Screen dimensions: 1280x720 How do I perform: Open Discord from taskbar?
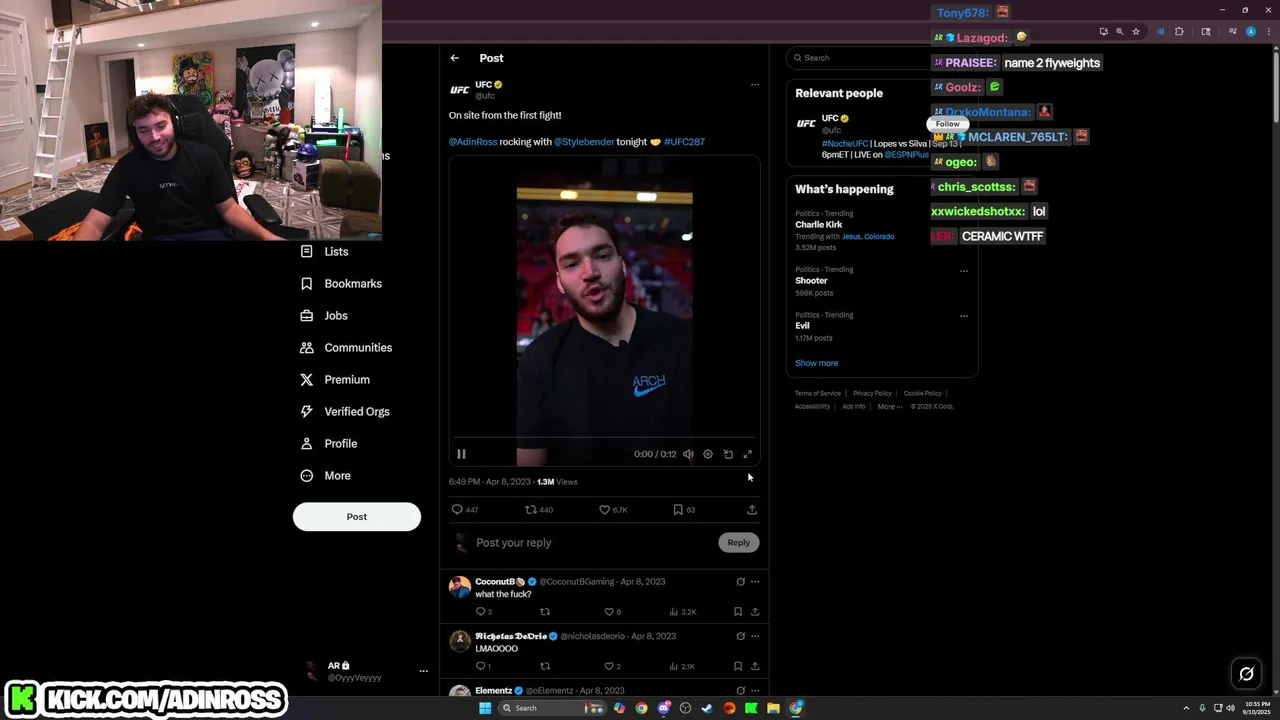[x=663, y=708]
